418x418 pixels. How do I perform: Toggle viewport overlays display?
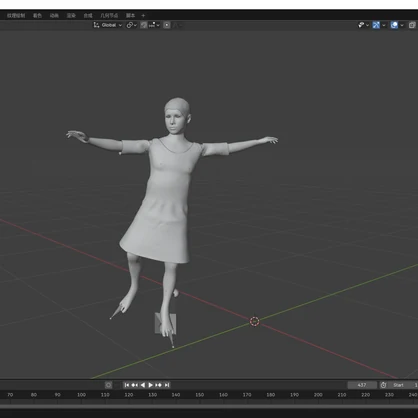394,25
